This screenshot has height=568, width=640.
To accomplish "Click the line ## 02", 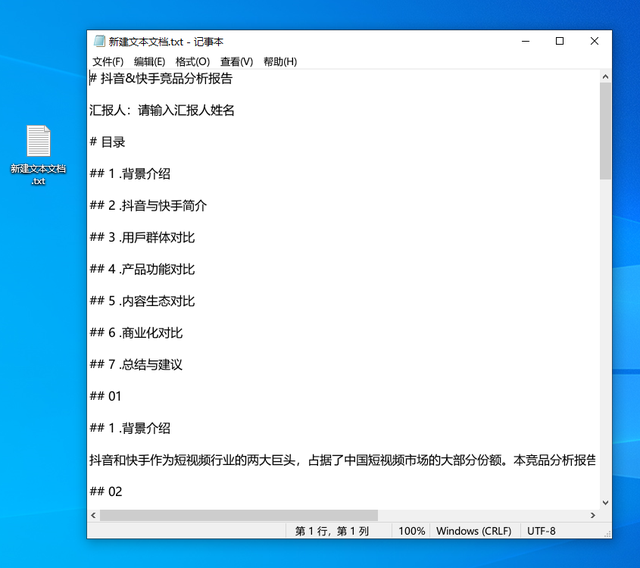I will (x=106, y=492).
